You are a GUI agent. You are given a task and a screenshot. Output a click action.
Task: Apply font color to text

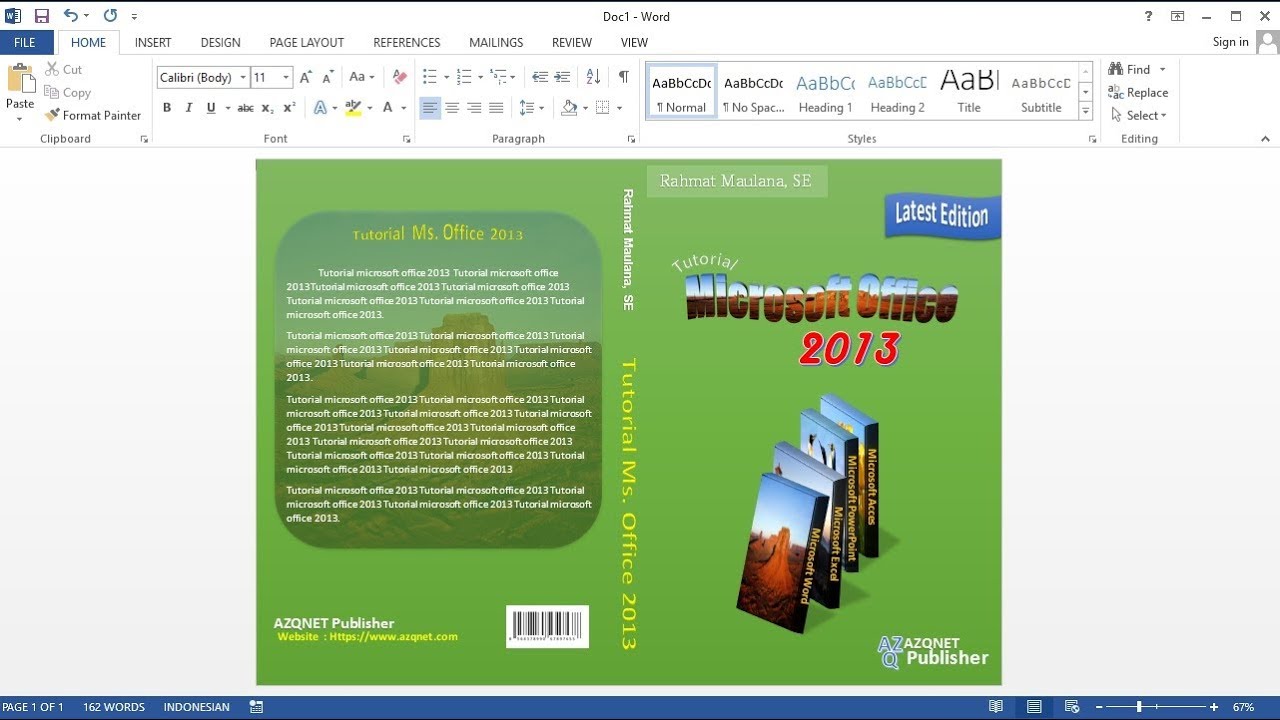point(388,108)
